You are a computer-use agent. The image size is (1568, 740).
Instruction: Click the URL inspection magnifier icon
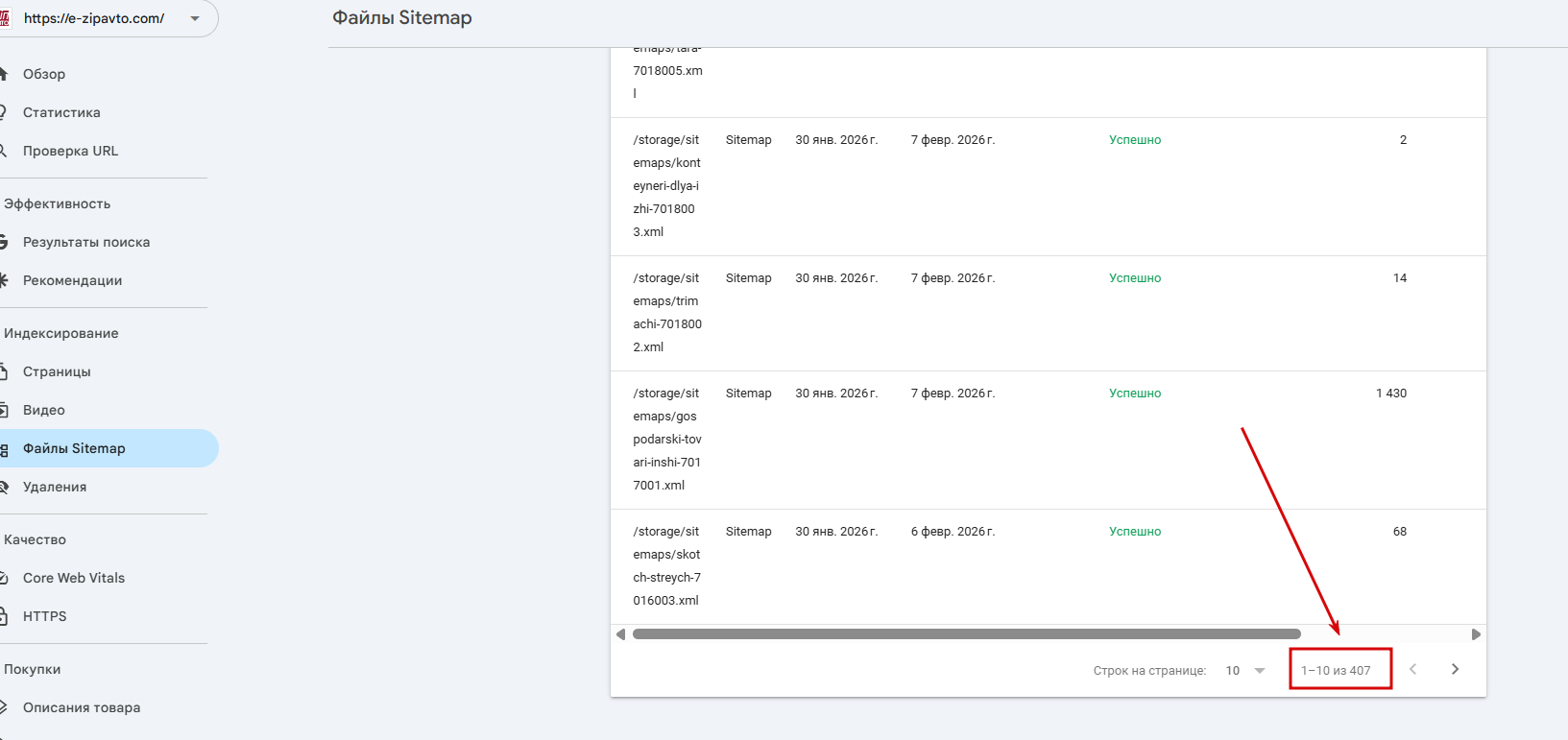[x=4, y=151]
